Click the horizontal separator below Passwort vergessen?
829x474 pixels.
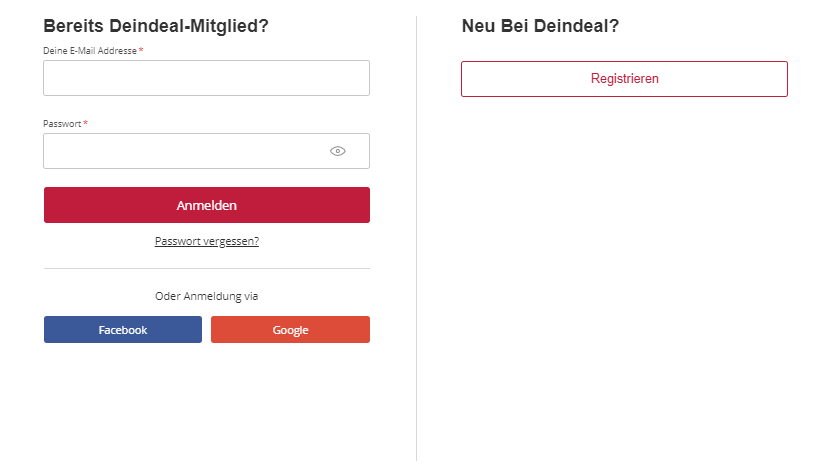207,269
